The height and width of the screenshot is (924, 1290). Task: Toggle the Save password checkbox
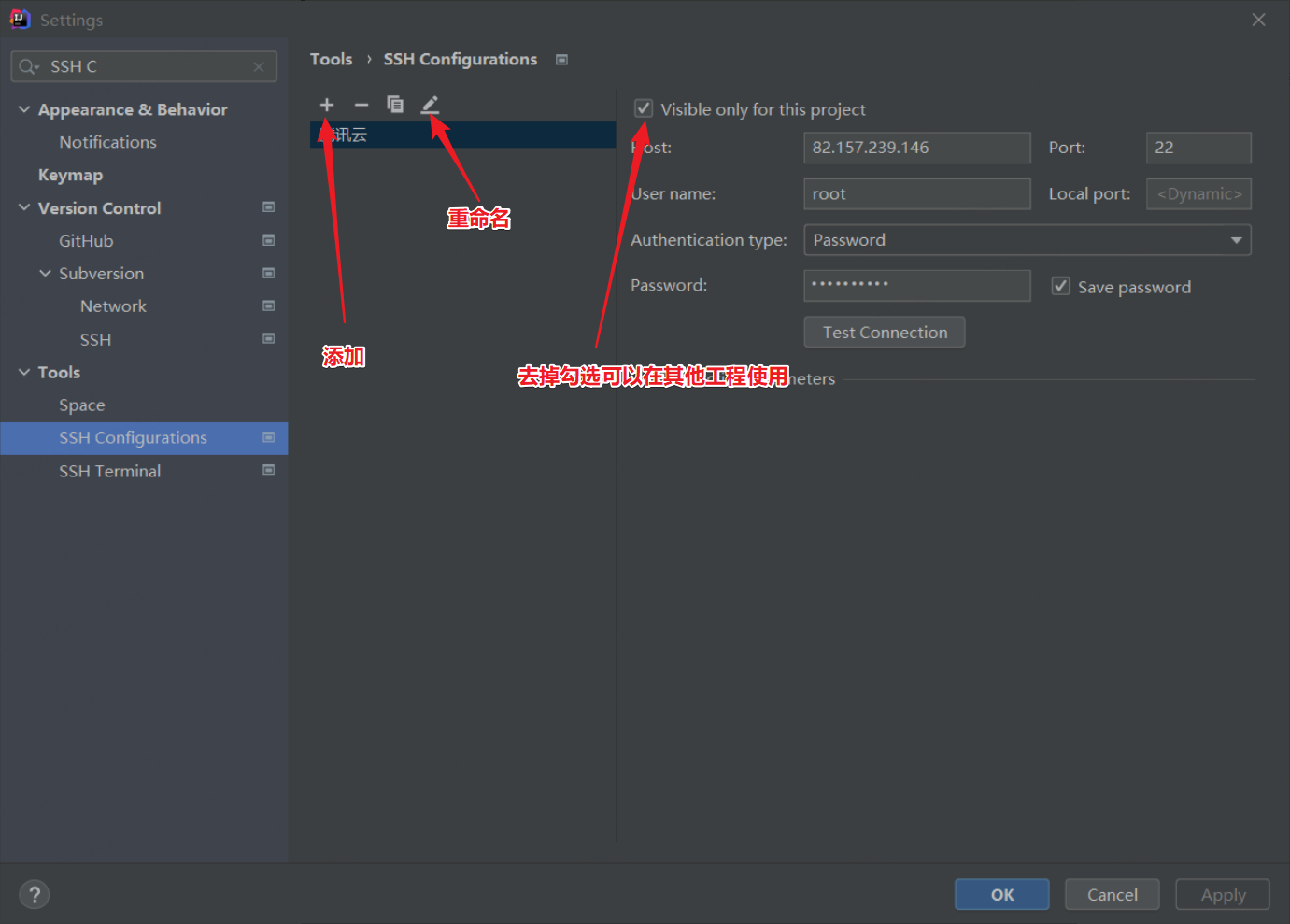click(1060, 287)
